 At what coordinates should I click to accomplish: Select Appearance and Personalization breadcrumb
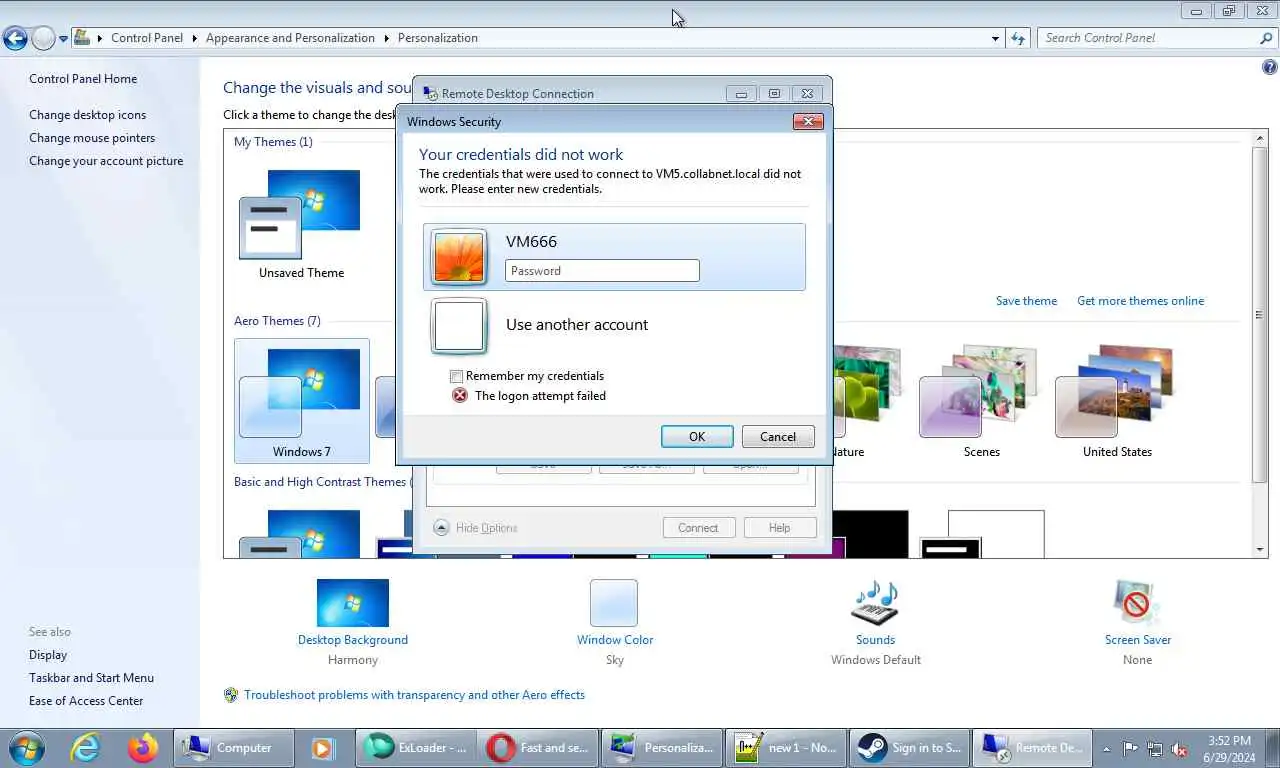click(290, 38)
